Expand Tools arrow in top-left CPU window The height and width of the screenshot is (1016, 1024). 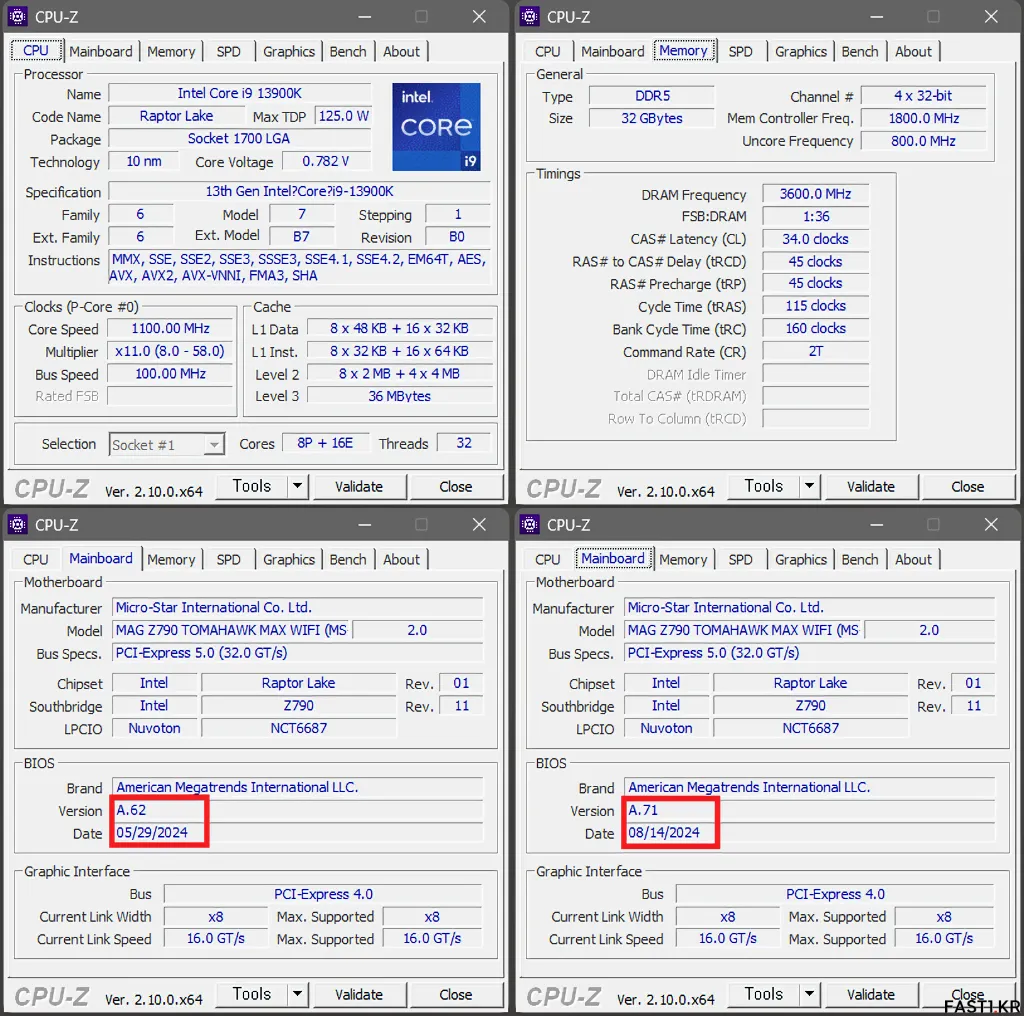298,486
